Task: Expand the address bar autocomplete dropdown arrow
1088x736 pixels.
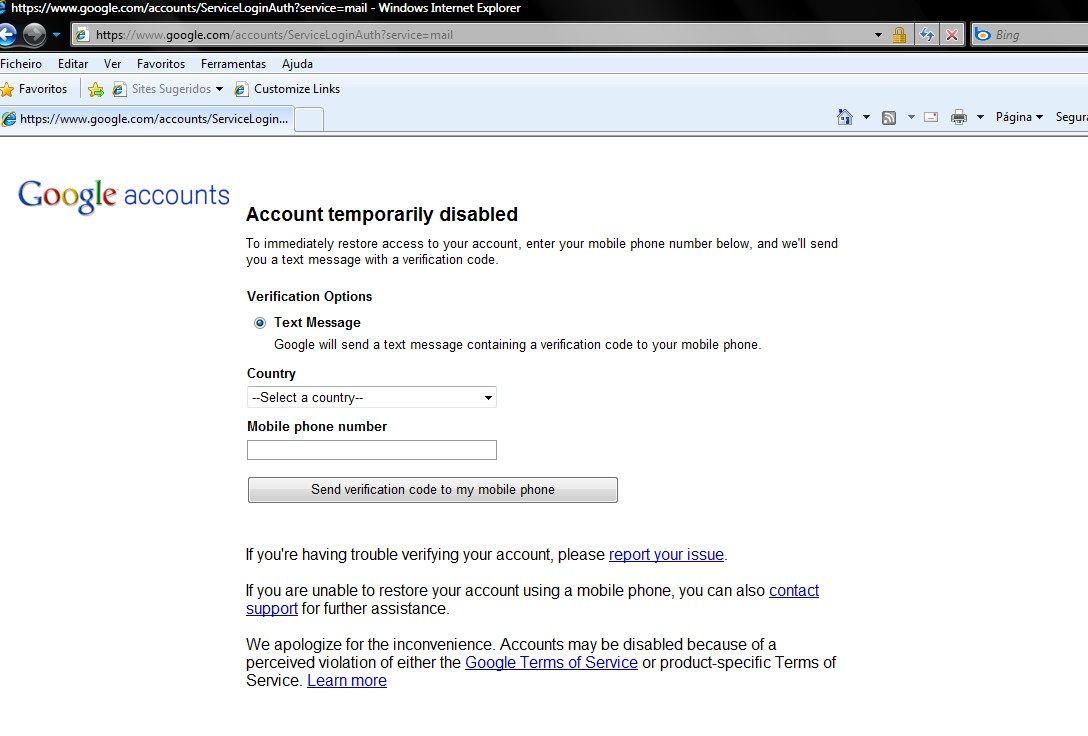Action: click(x=878, y=35)
